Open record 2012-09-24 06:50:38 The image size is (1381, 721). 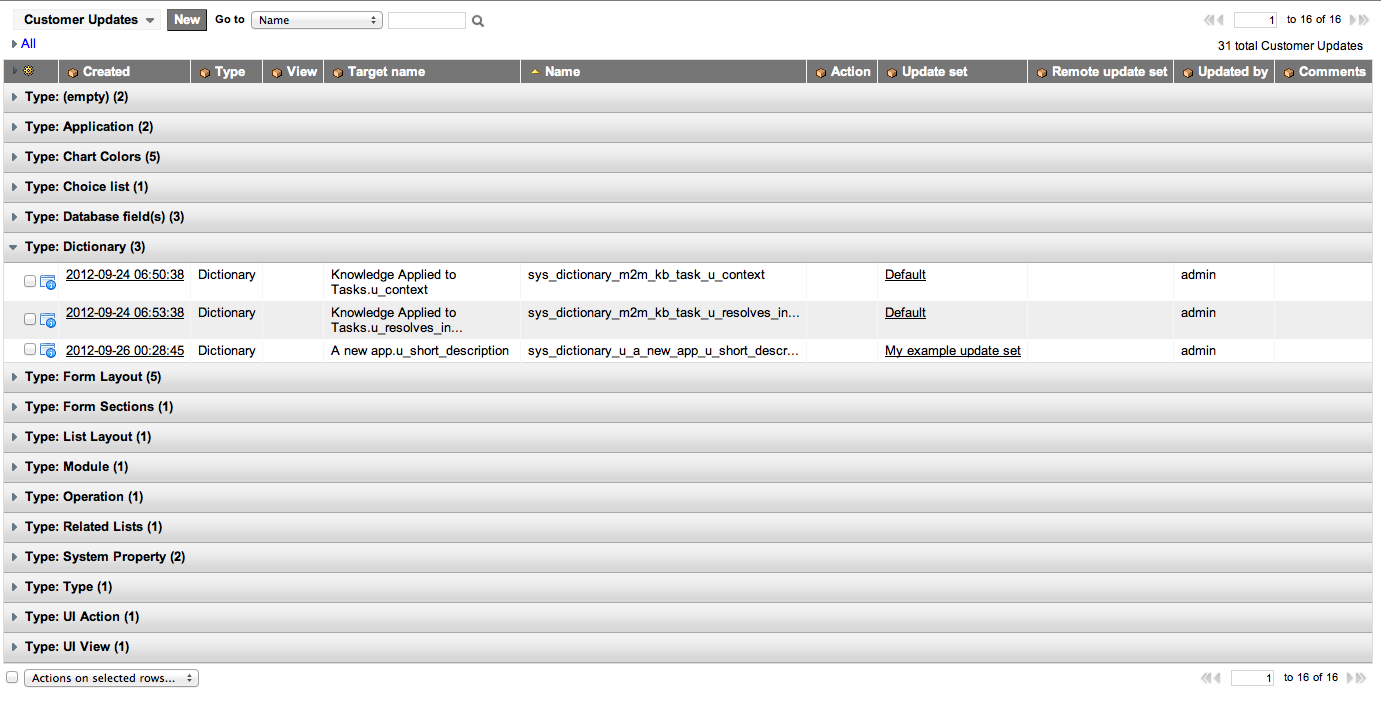[x=125, y=275]
